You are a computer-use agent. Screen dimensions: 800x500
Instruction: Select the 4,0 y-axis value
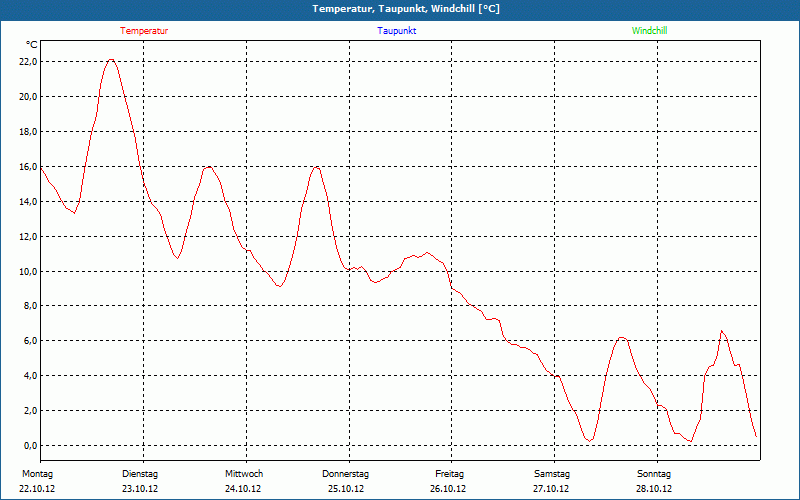coord(30,376)
